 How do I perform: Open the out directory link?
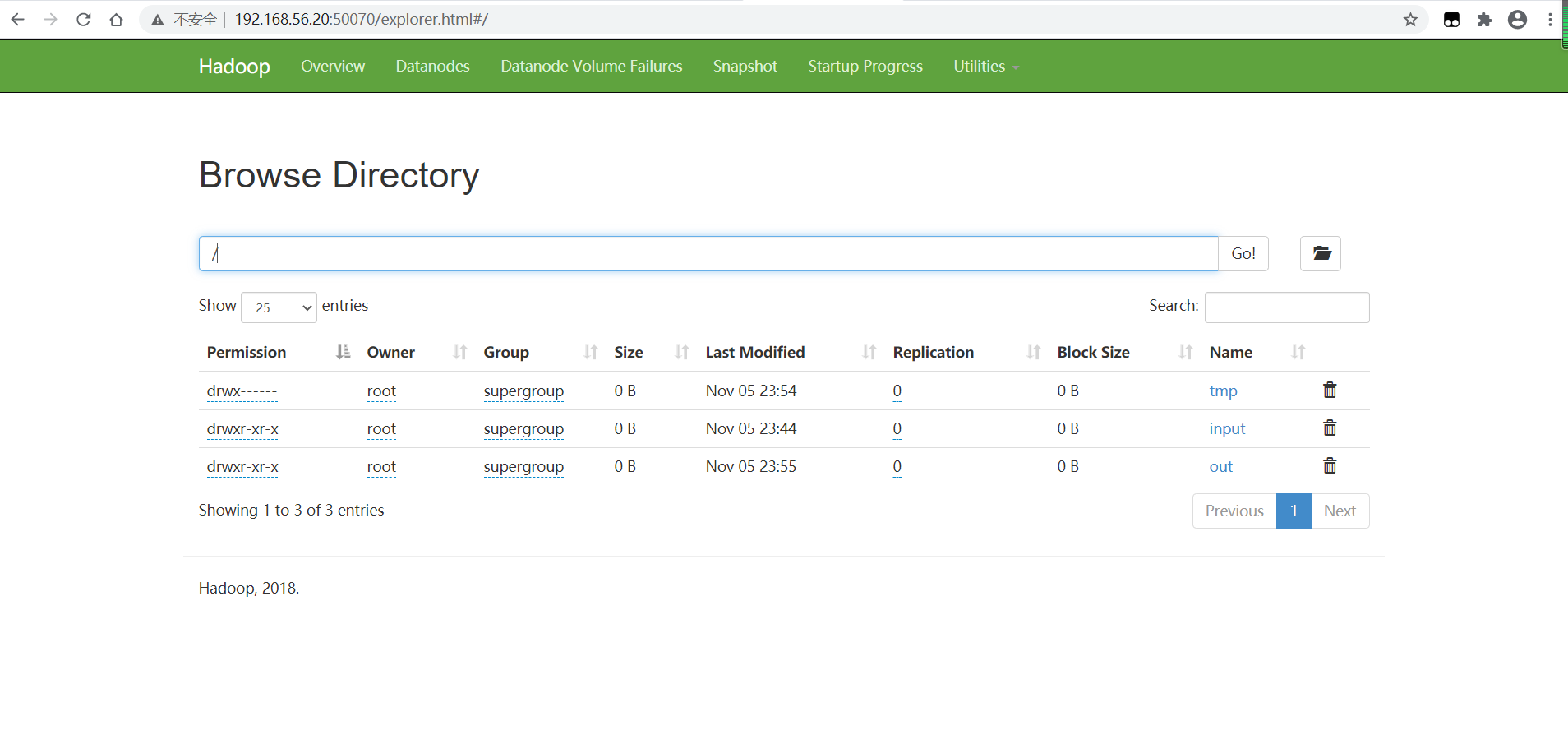click(1220, 467)
